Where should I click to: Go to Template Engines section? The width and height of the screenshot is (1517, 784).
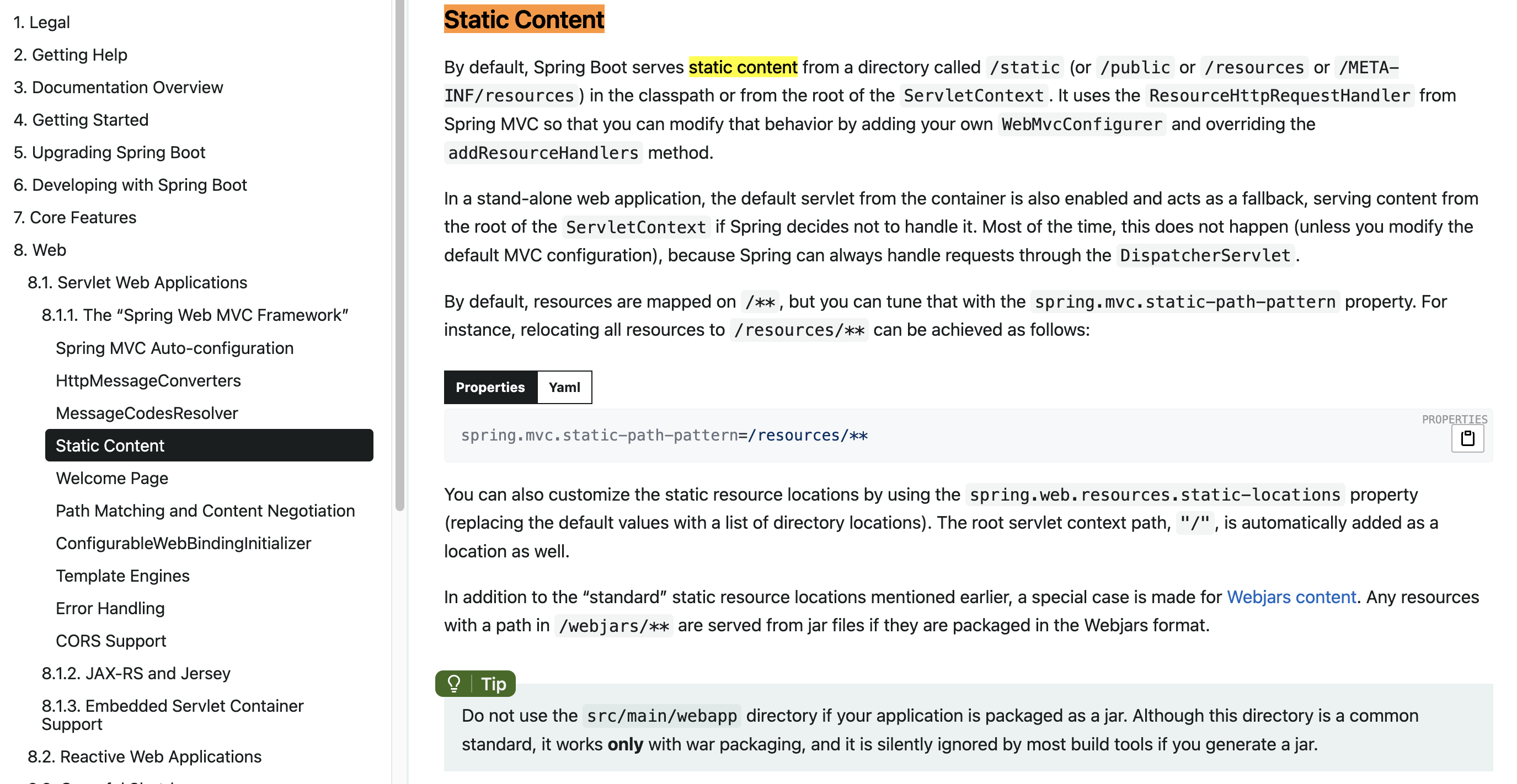tap(122, 576)
